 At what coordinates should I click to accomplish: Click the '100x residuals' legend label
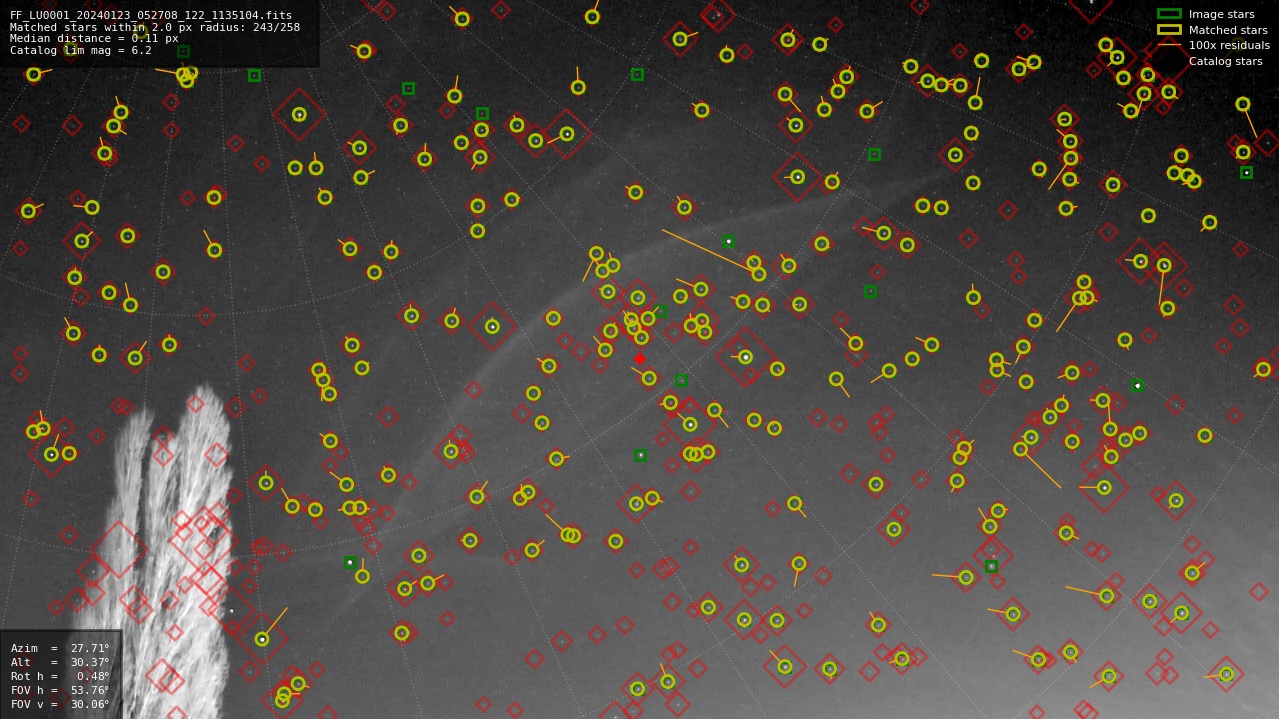coord(1229,45)
